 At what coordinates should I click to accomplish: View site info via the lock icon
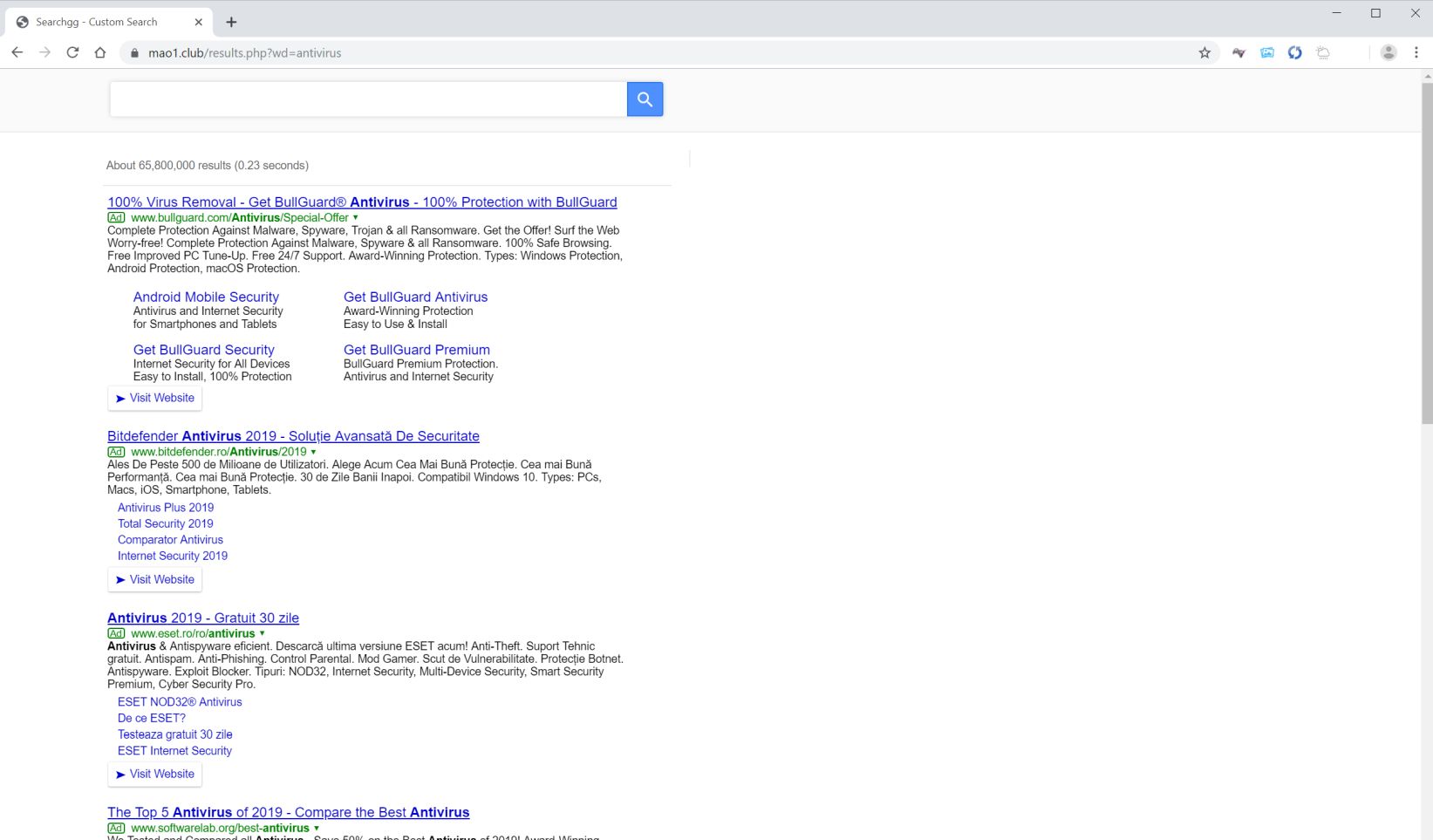pyautogui.click(x=134, y=53)
